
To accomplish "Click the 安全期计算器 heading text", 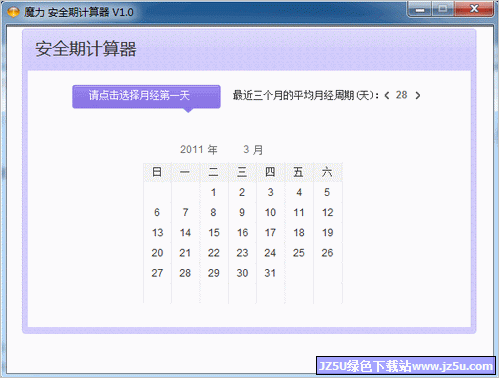I will pyautogui.click(x=86, y=49).
